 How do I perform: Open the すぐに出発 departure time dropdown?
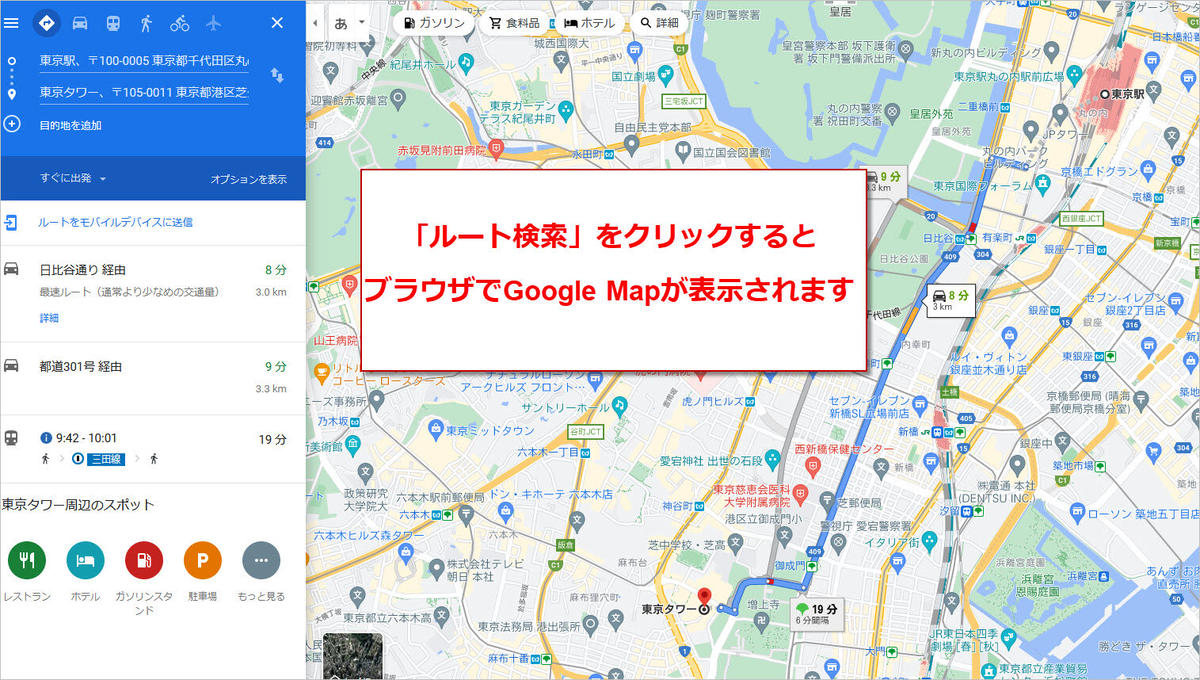73,178
